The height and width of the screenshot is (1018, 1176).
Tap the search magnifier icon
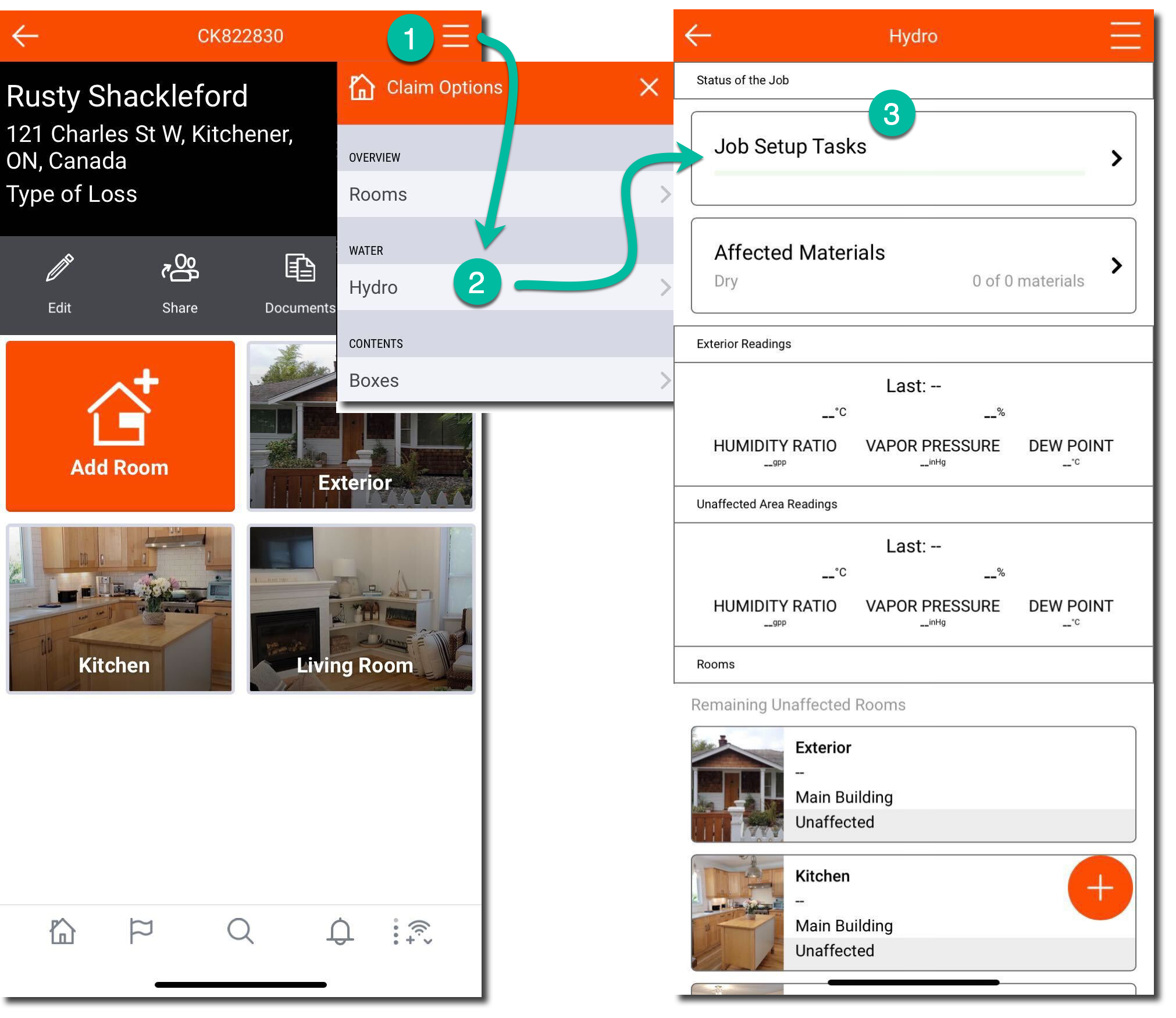(240, 931)
